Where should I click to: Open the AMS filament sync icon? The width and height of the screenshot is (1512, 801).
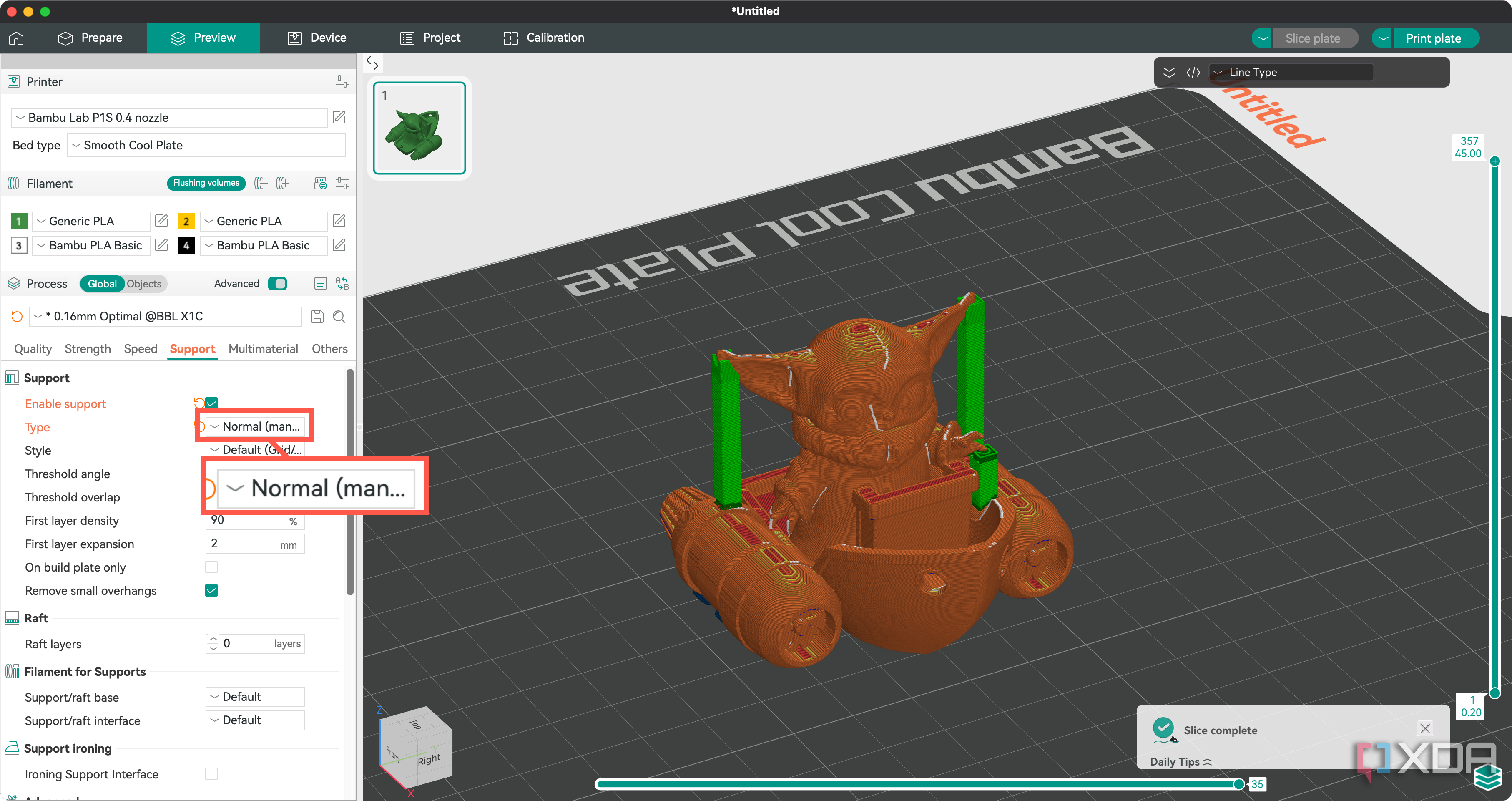(321, 183)
